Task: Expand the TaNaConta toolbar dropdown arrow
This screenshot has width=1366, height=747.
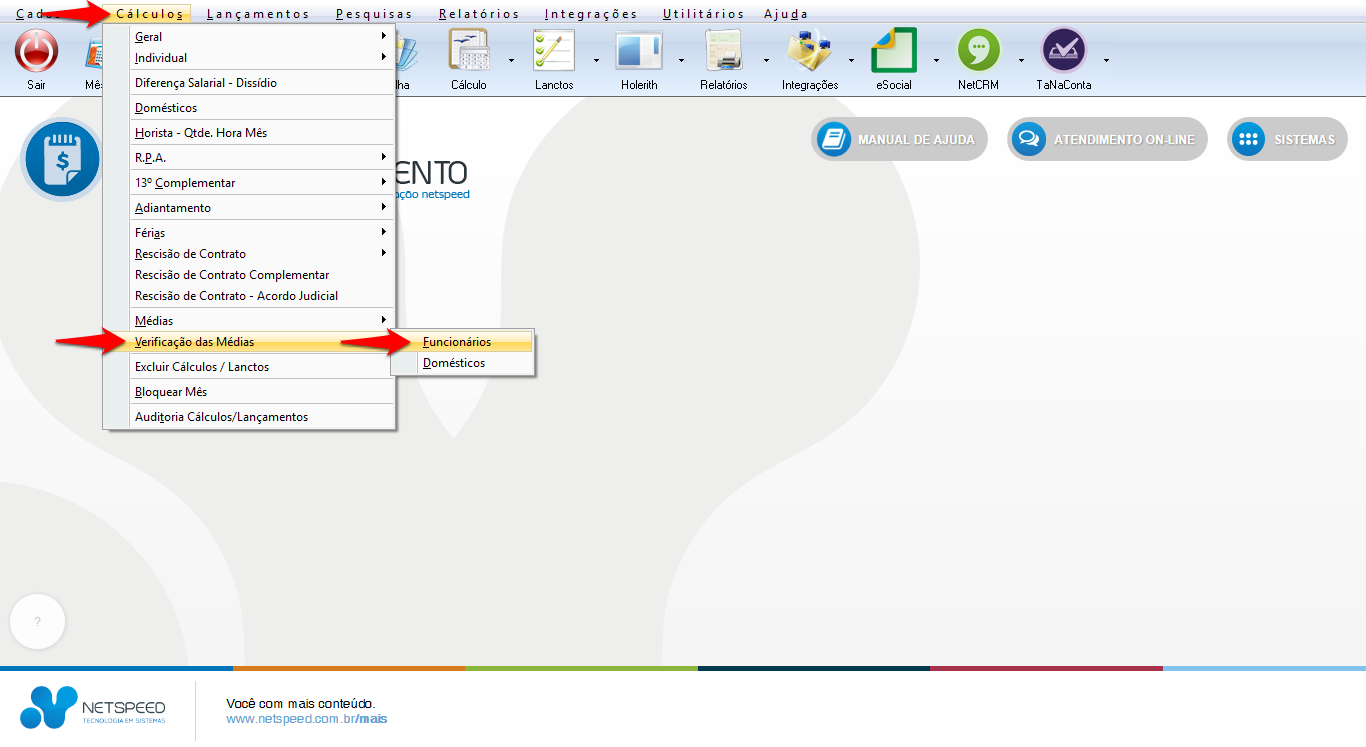Action: [x=1107, y=60]
